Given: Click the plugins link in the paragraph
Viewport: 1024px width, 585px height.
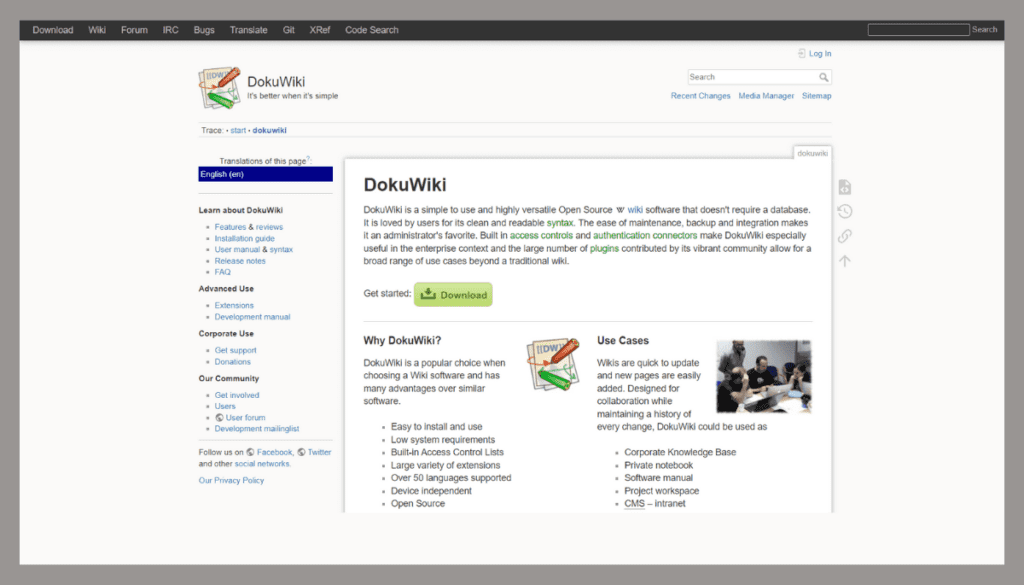Looking at the screenshot, I should (x=604, y=249).
